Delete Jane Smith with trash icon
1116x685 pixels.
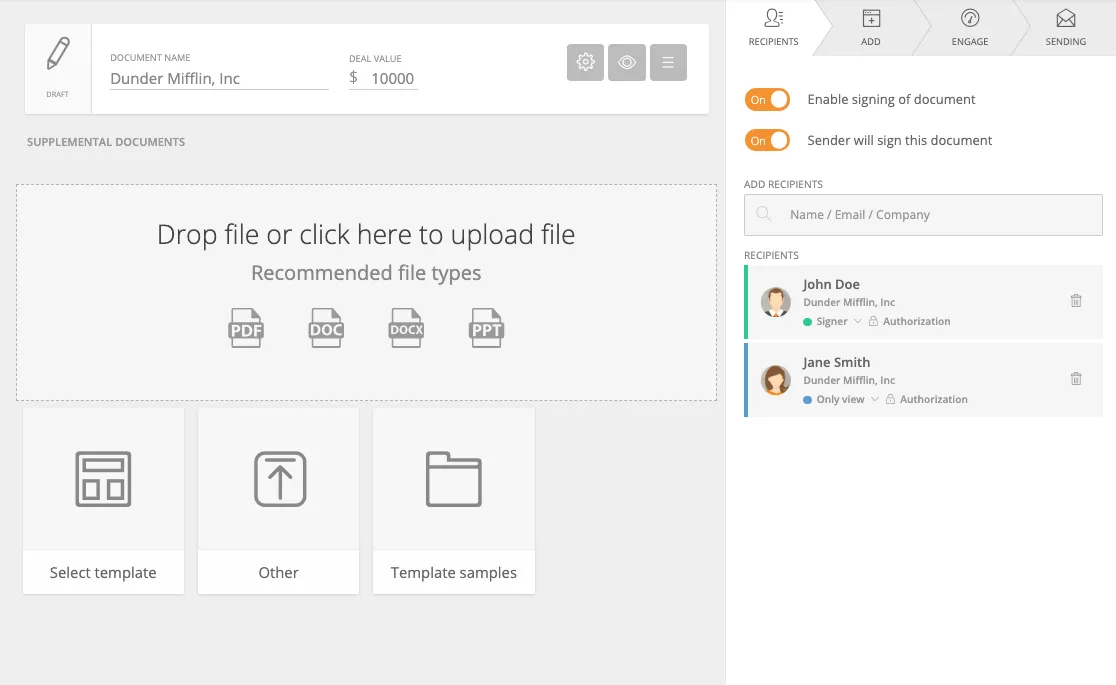click(x=1076, y=378)
